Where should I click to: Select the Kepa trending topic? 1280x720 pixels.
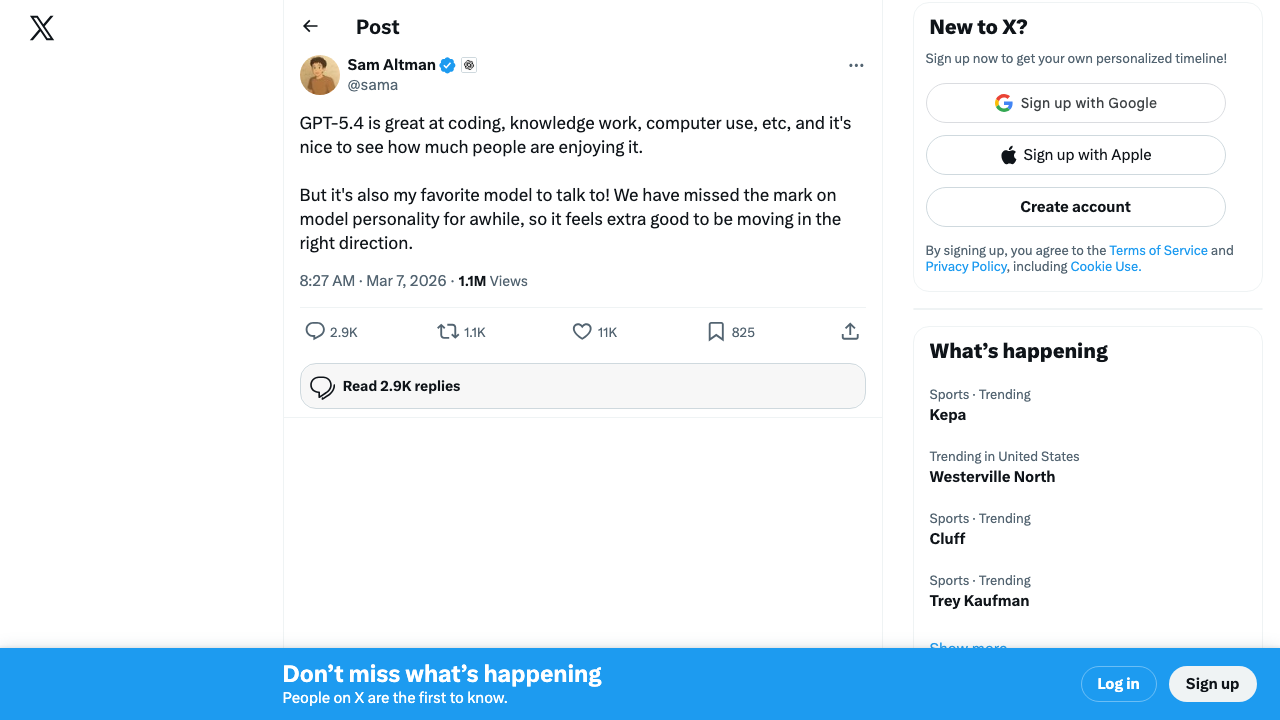tap(947, 414)
